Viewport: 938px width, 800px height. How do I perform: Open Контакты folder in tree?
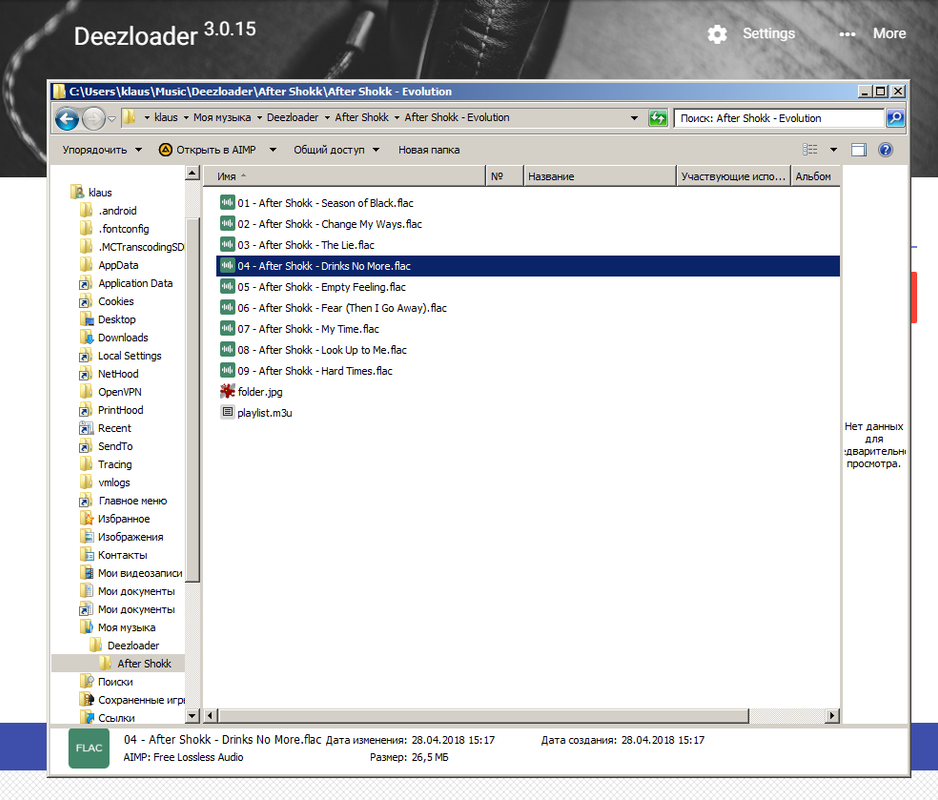click(113, 555)
